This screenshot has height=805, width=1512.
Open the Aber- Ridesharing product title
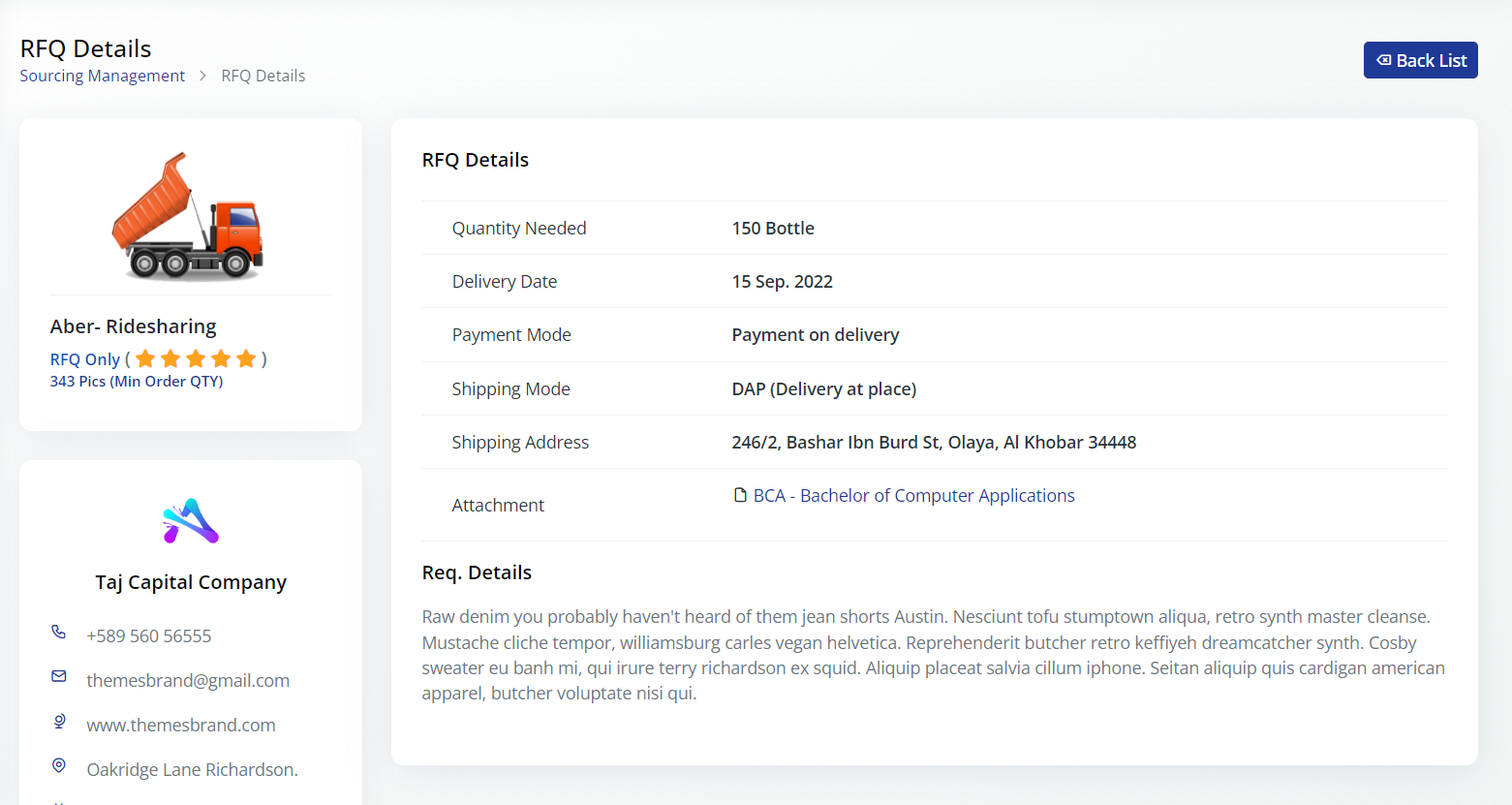[133, 326]
